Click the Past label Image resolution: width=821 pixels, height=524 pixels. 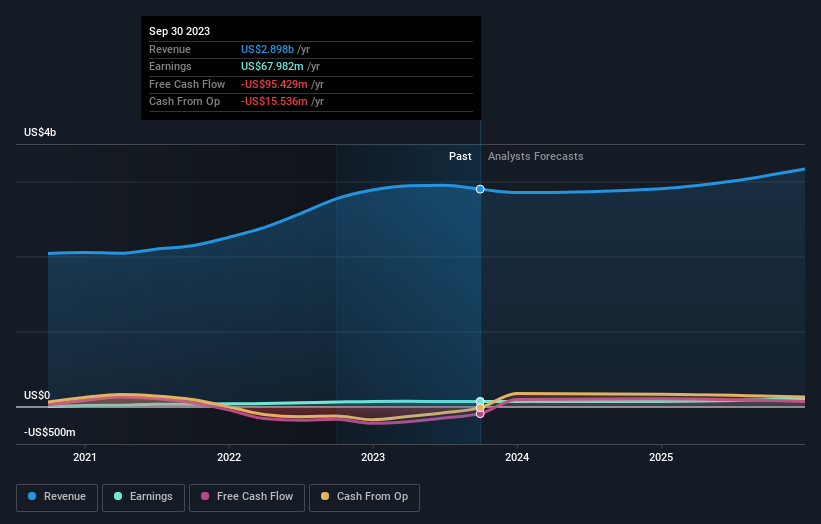coord(460,156)
